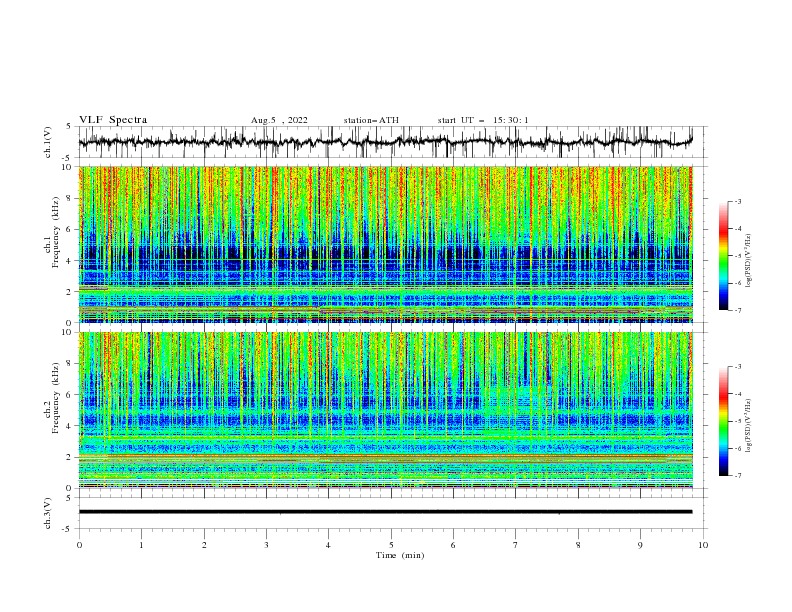Click time axis tick label "7"
Viewport: 792px width, 612px height.
coord(516,545)
